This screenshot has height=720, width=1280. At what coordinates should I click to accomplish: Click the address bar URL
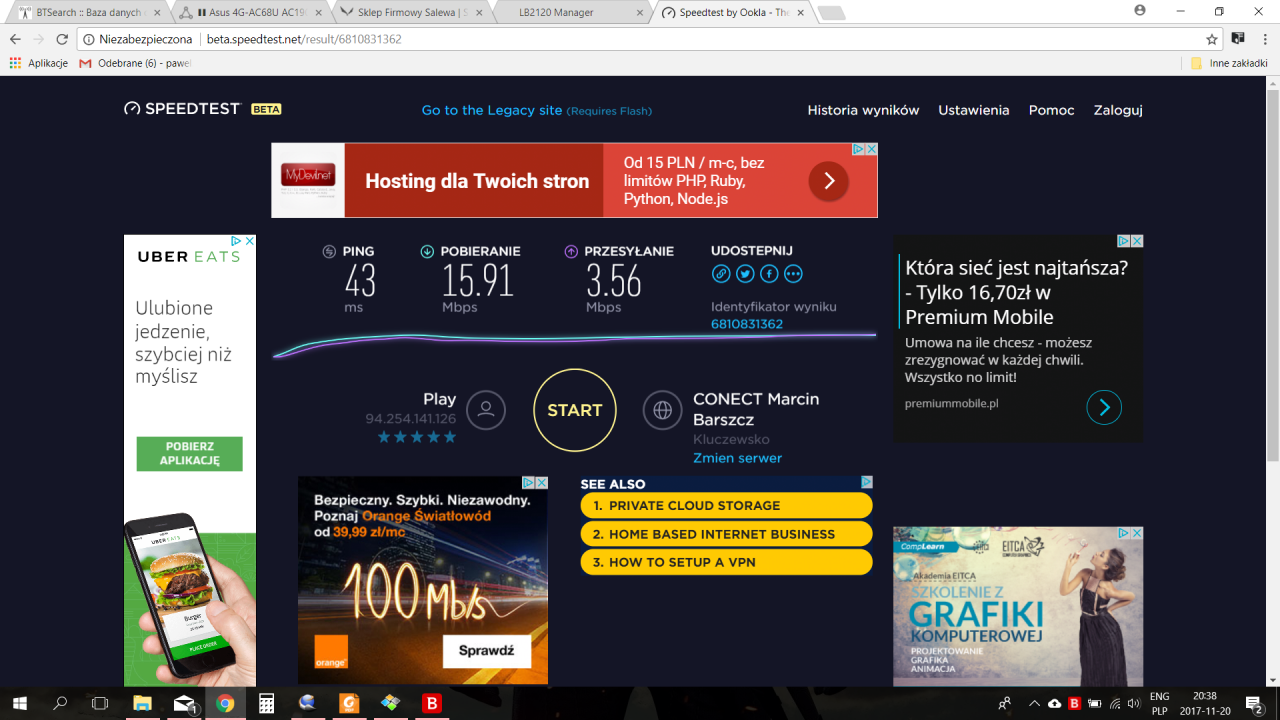[304, 39]
